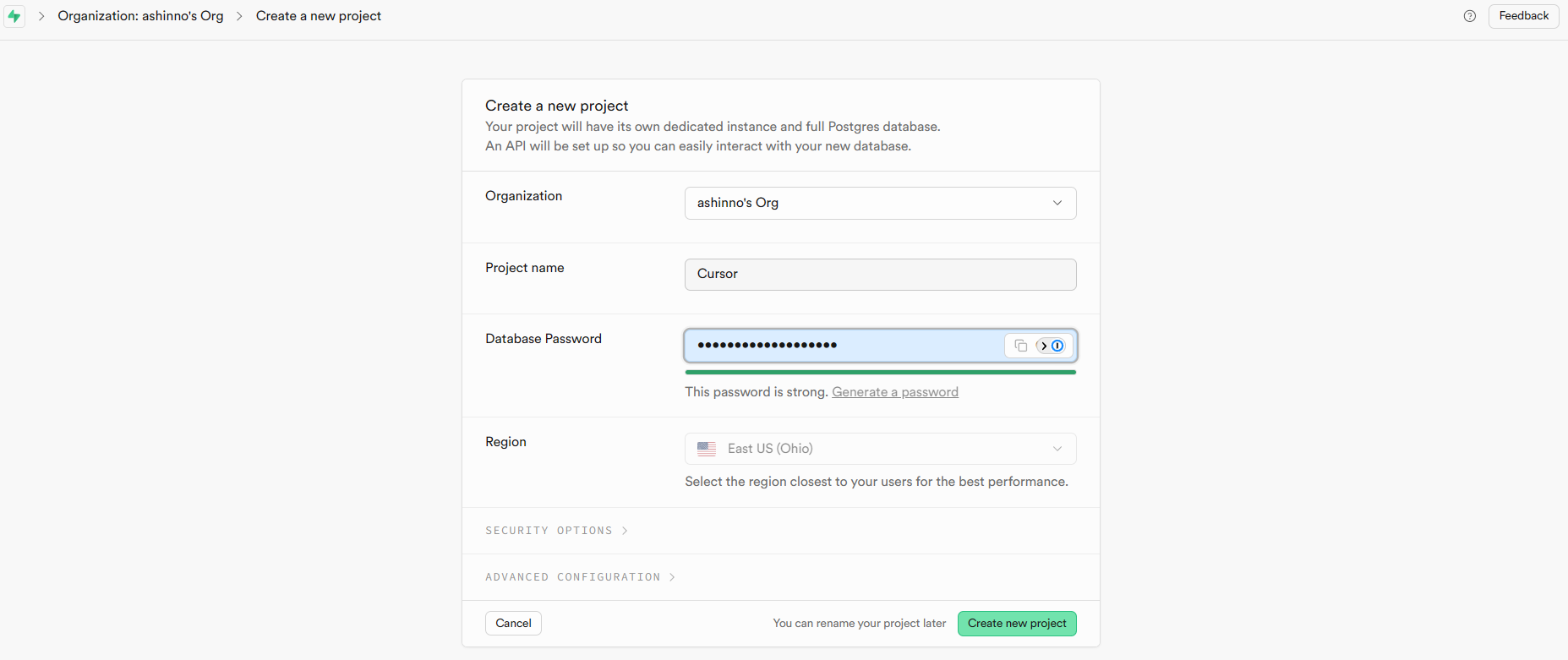Click the Supabase lightning bolt logo

point(14,16)
